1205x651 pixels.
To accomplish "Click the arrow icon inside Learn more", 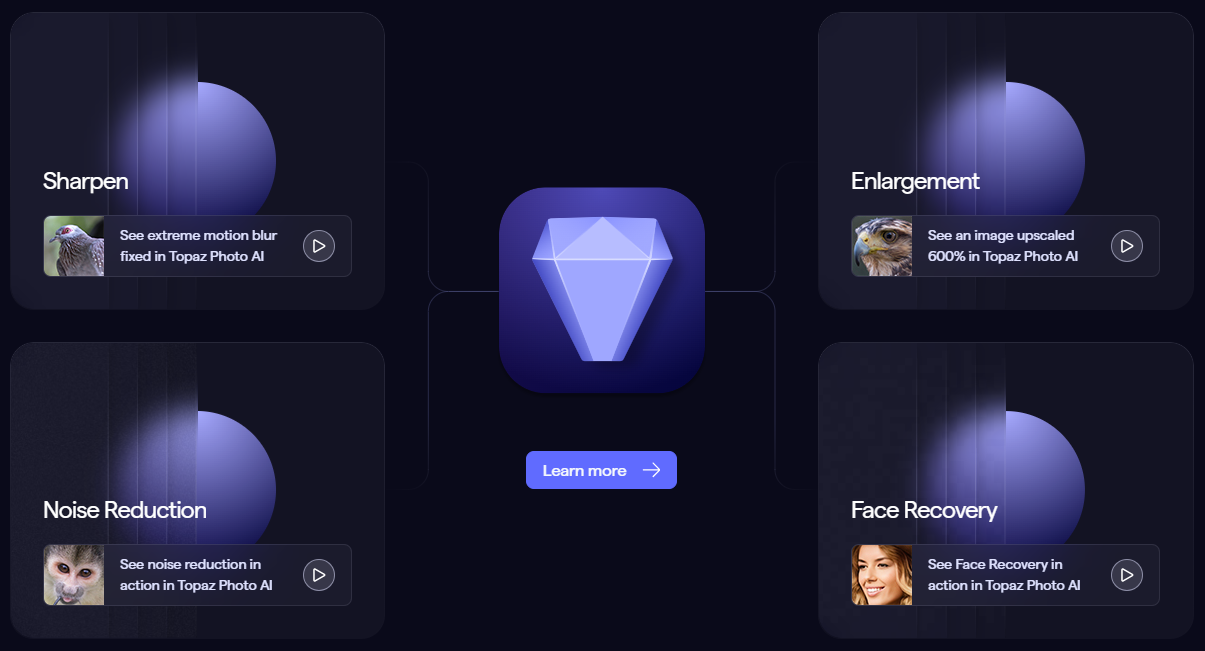I will pos(651,470).
